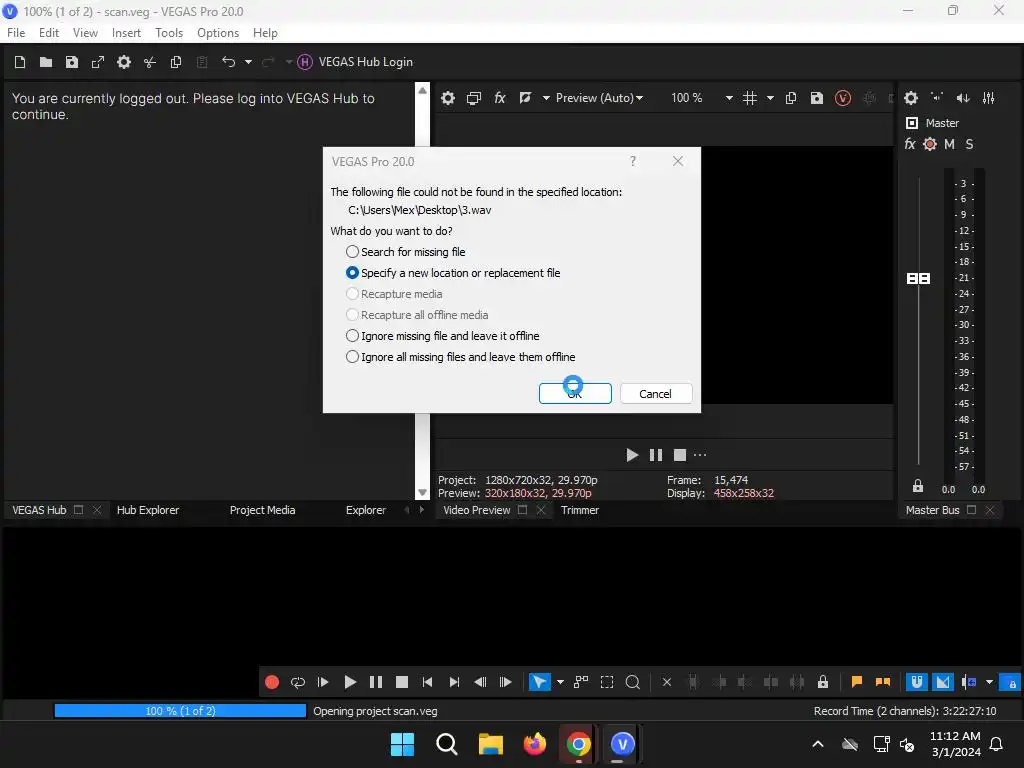The height and width of the screenshot is (768, 1024).
Task: Open a project with the folder icon
Action: [46, 62]
